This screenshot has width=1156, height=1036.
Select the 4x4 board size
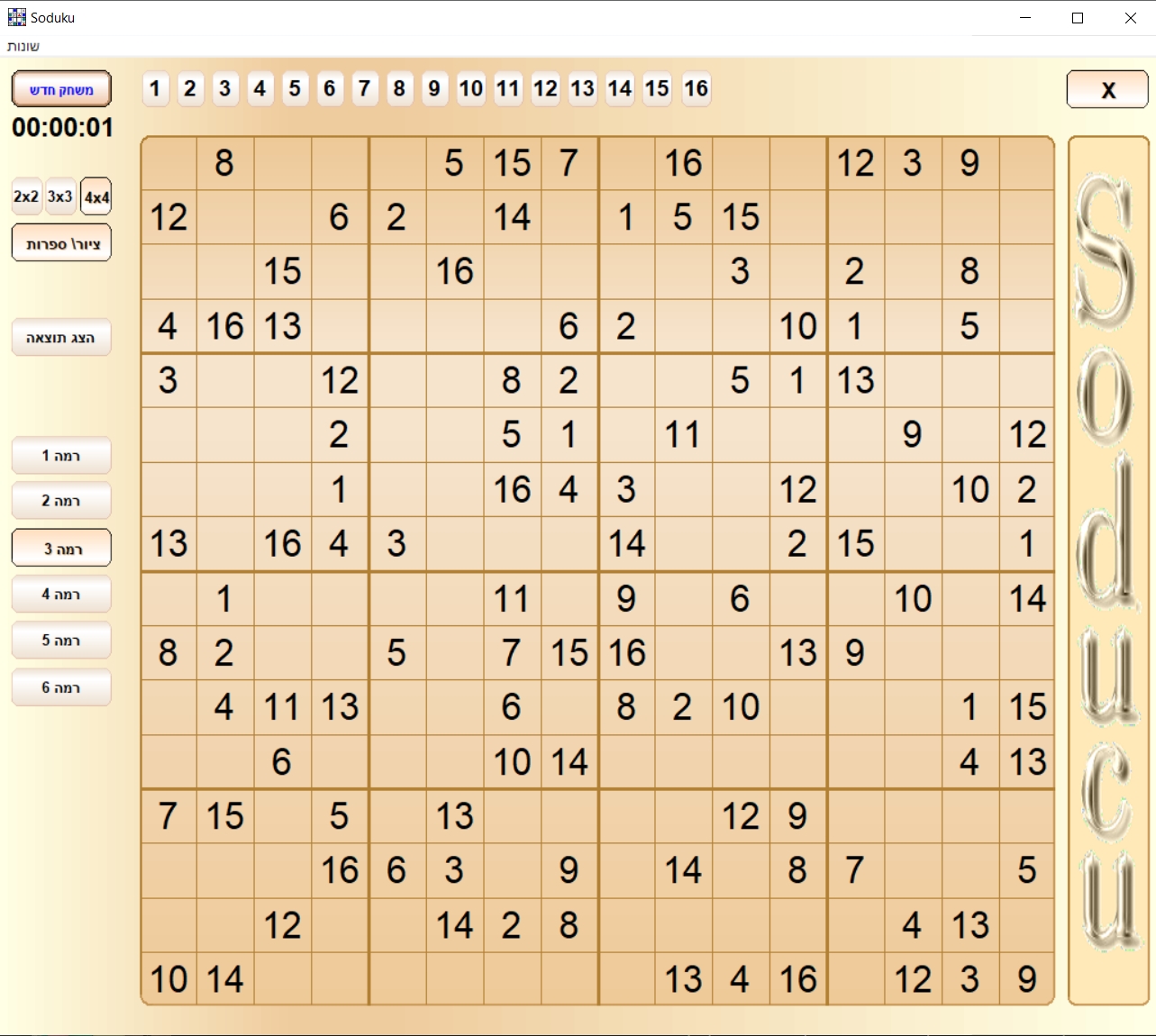pyautogui.click(x=96, y=196)
